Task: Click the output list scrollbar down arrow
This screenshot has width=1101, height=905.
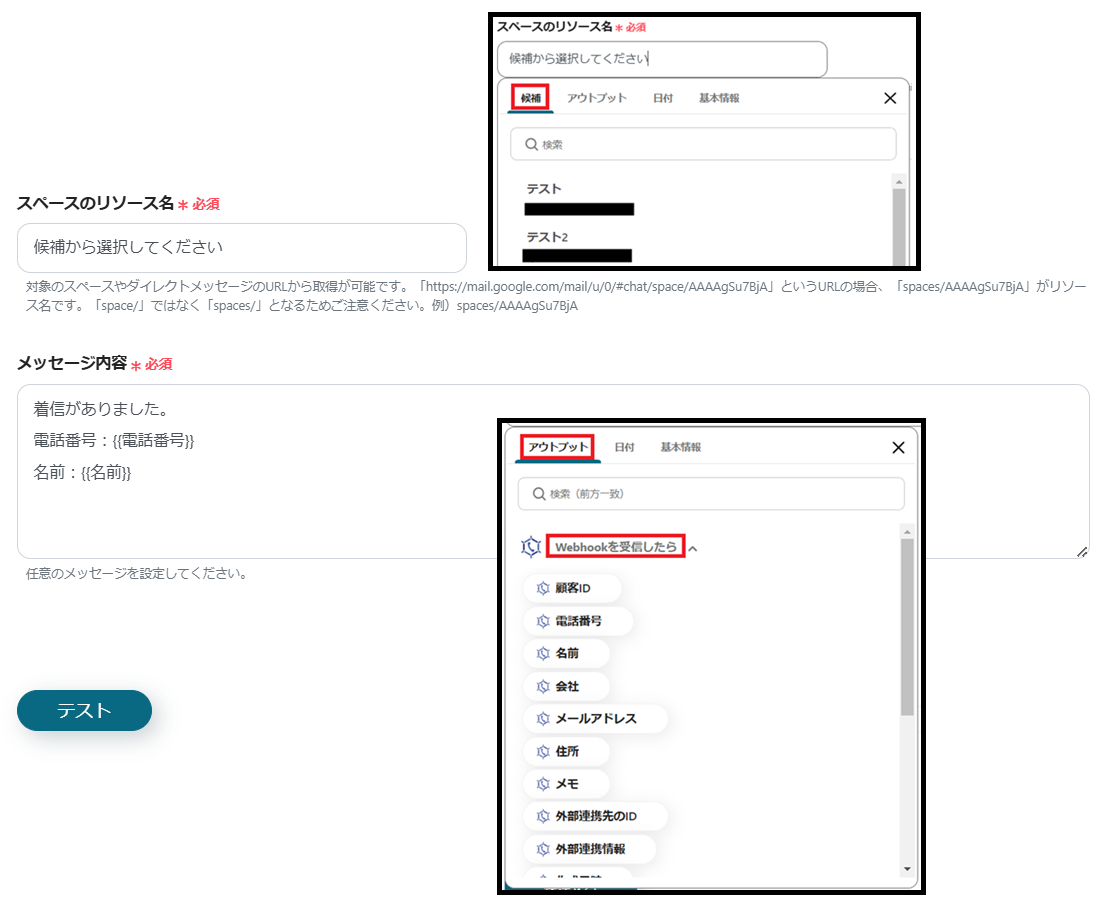Action: (907, 869)
